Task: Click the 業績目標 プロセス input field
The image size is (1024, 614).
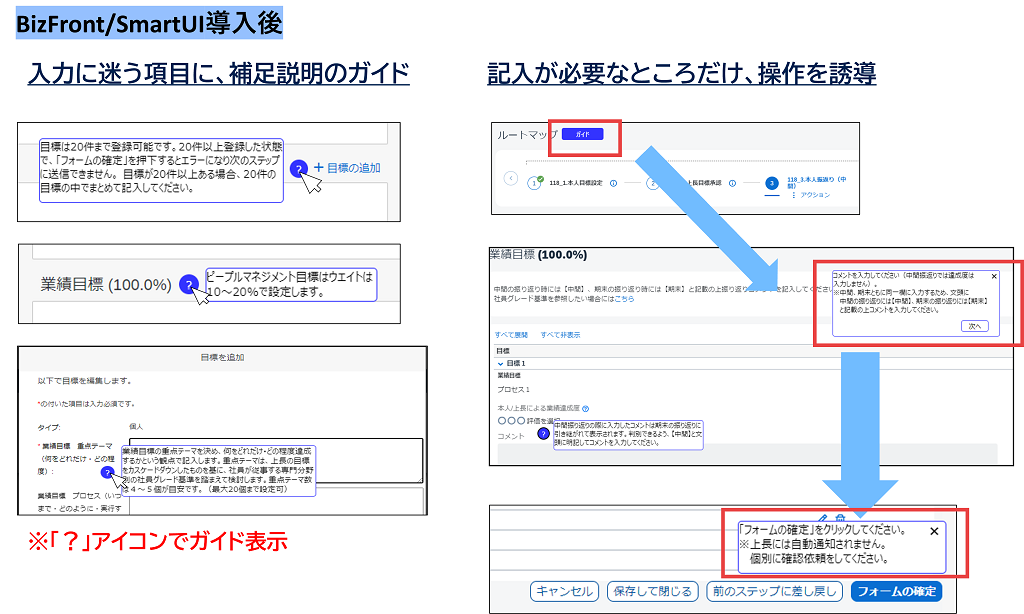Action: pyautogui.click(x=276, y=501)
